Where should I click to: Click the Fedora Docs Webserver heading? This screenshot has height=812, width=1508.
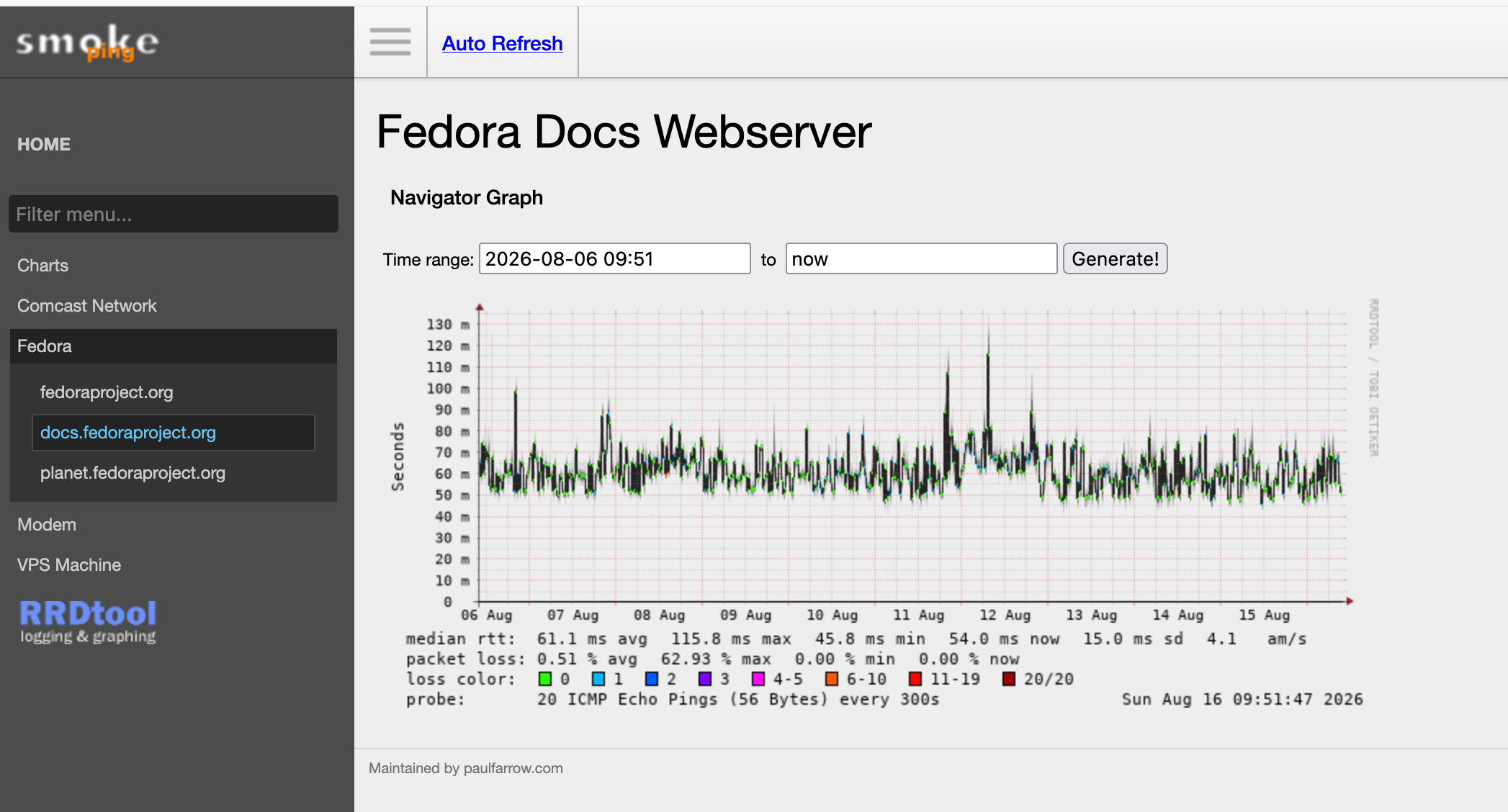pyautogui.click(x=624, y=132)
